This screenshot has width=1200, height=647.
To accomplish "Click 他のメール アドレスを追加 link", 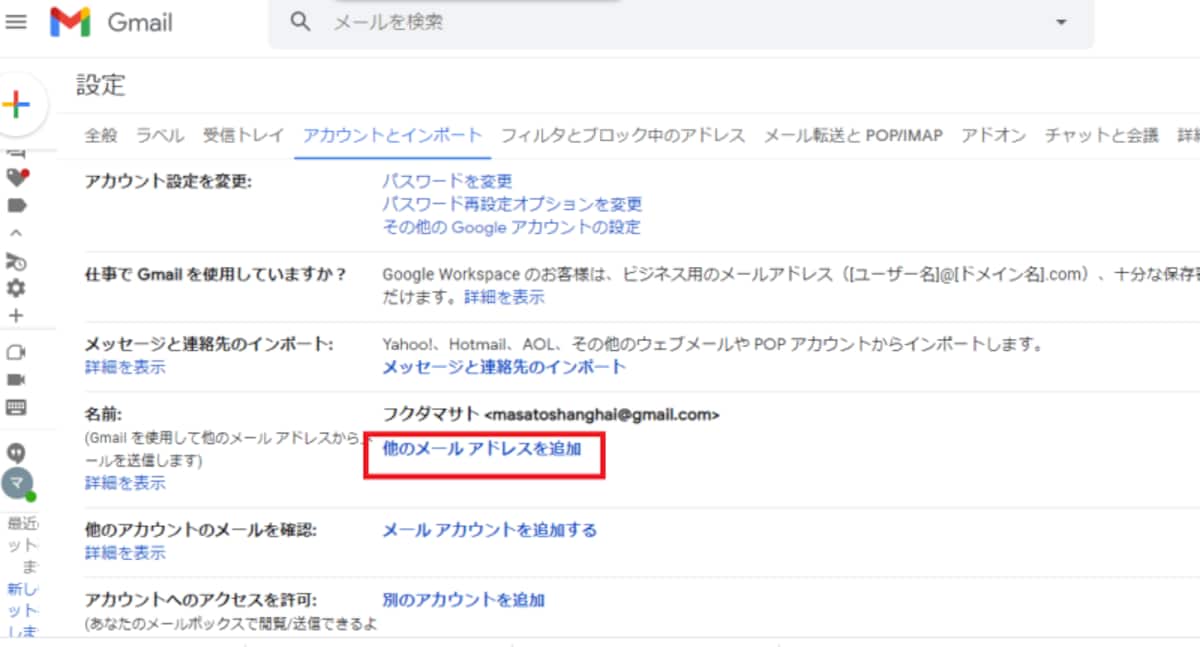I will 482,449.
